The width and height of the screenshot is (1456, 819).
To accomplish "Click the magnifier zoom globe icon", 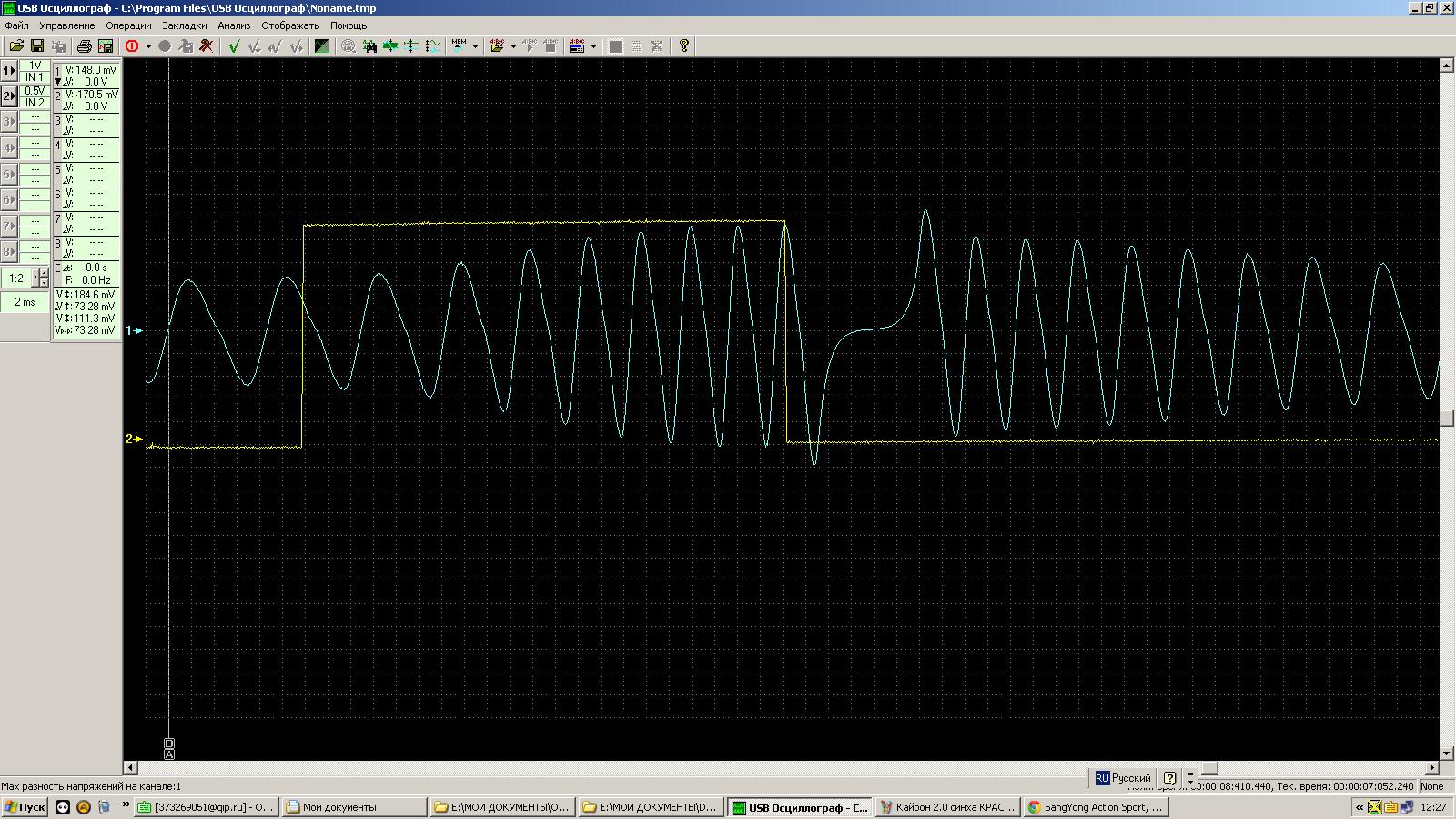I will pos(349,45).
